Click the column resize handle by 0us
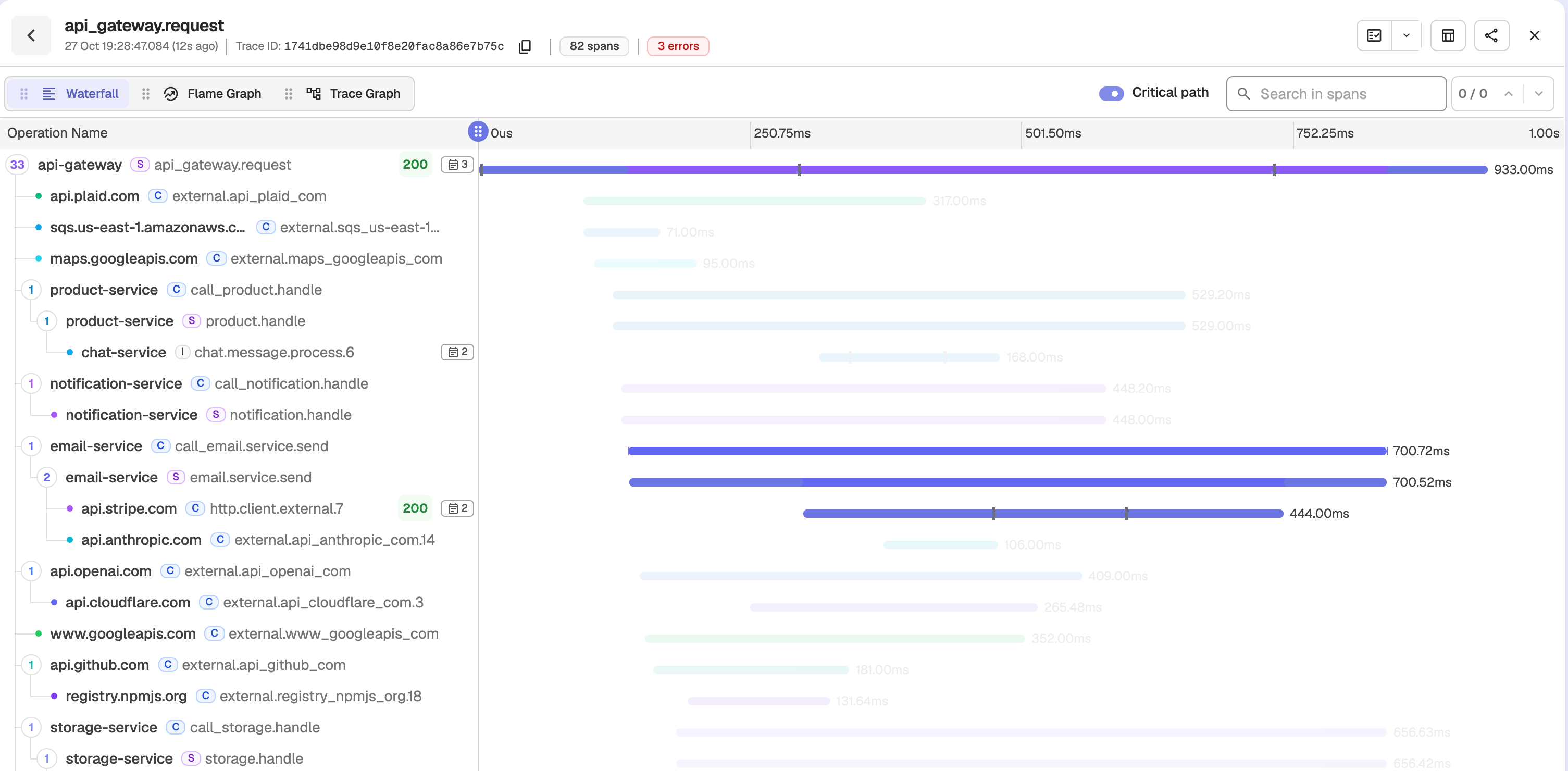Image resolution: width=1568 pixels, height=771 pixels. coord(478,131)
